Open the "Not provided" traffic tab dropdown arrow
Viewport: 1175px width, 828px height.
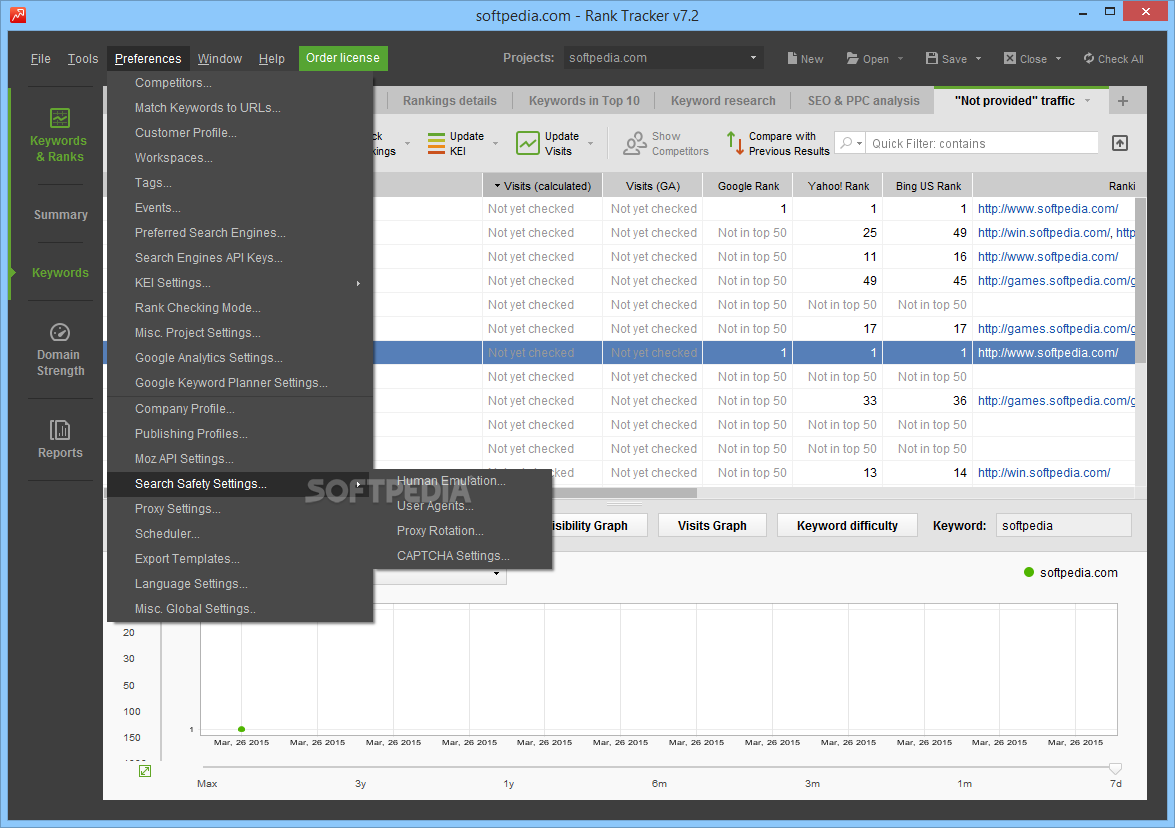pyautogui.click(x=1087, y=100)
